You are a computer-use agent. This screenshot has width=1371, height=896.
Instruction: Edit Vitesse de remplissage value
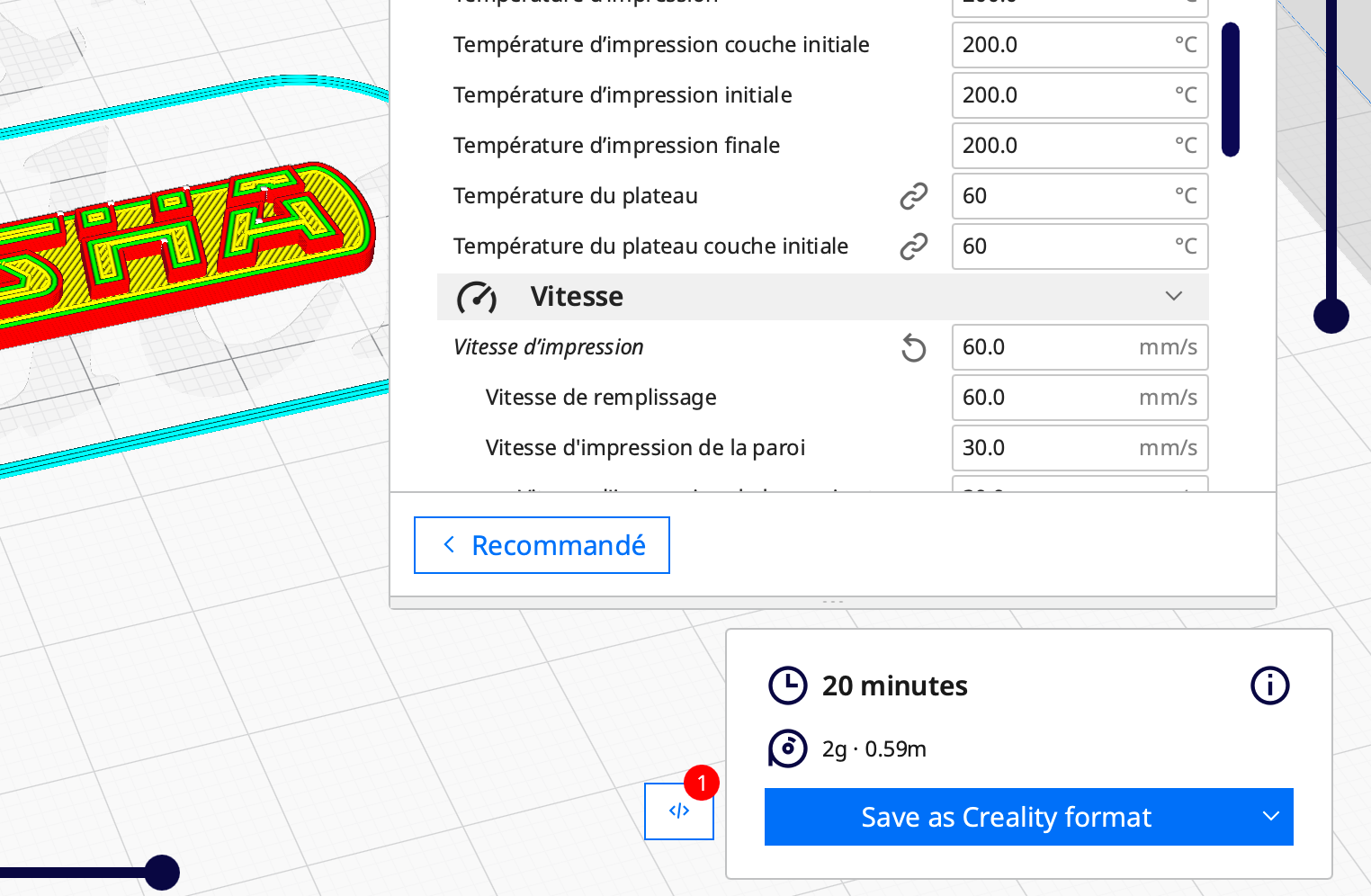1080,398
